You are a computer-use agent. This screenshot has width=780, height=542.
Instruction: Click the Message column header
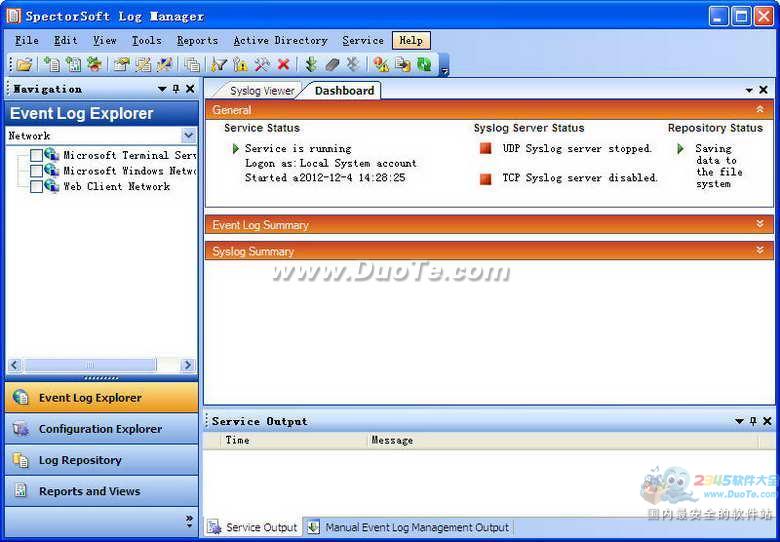click(x=564, y=440)
